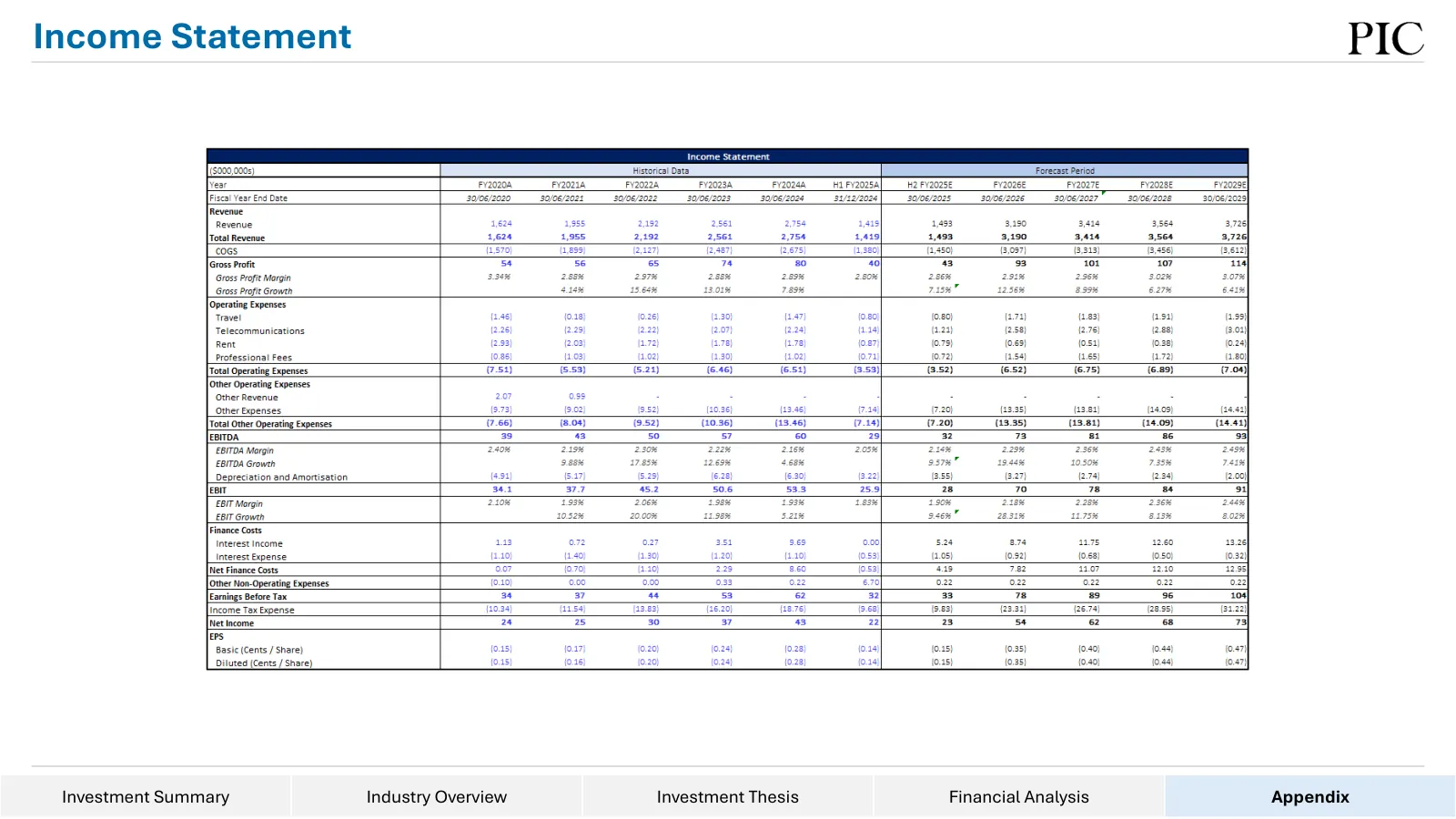Open the Investment Summary tab

[146, 796]
